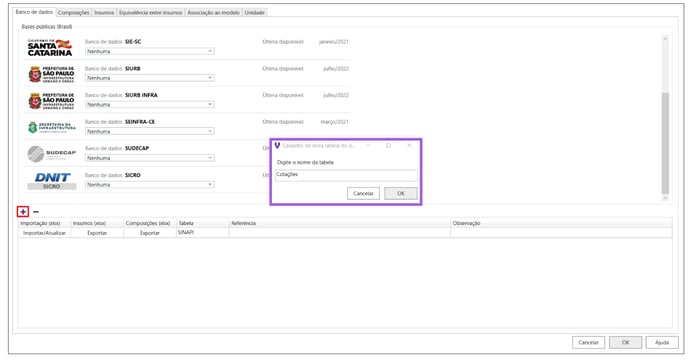Expand the SIURB database dropdown
Viewport: 688px width, 360px height.
[150, 78]
